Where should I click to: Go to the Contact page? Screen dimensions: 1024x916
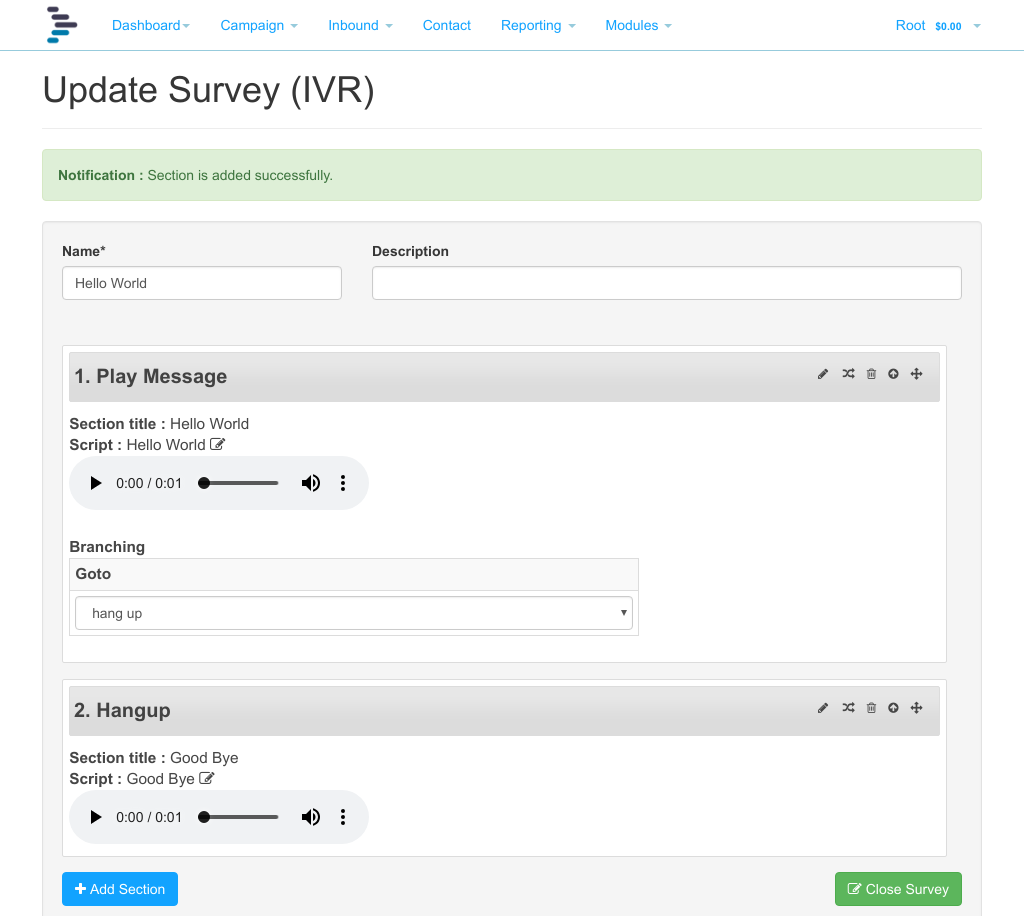point(447,25)
